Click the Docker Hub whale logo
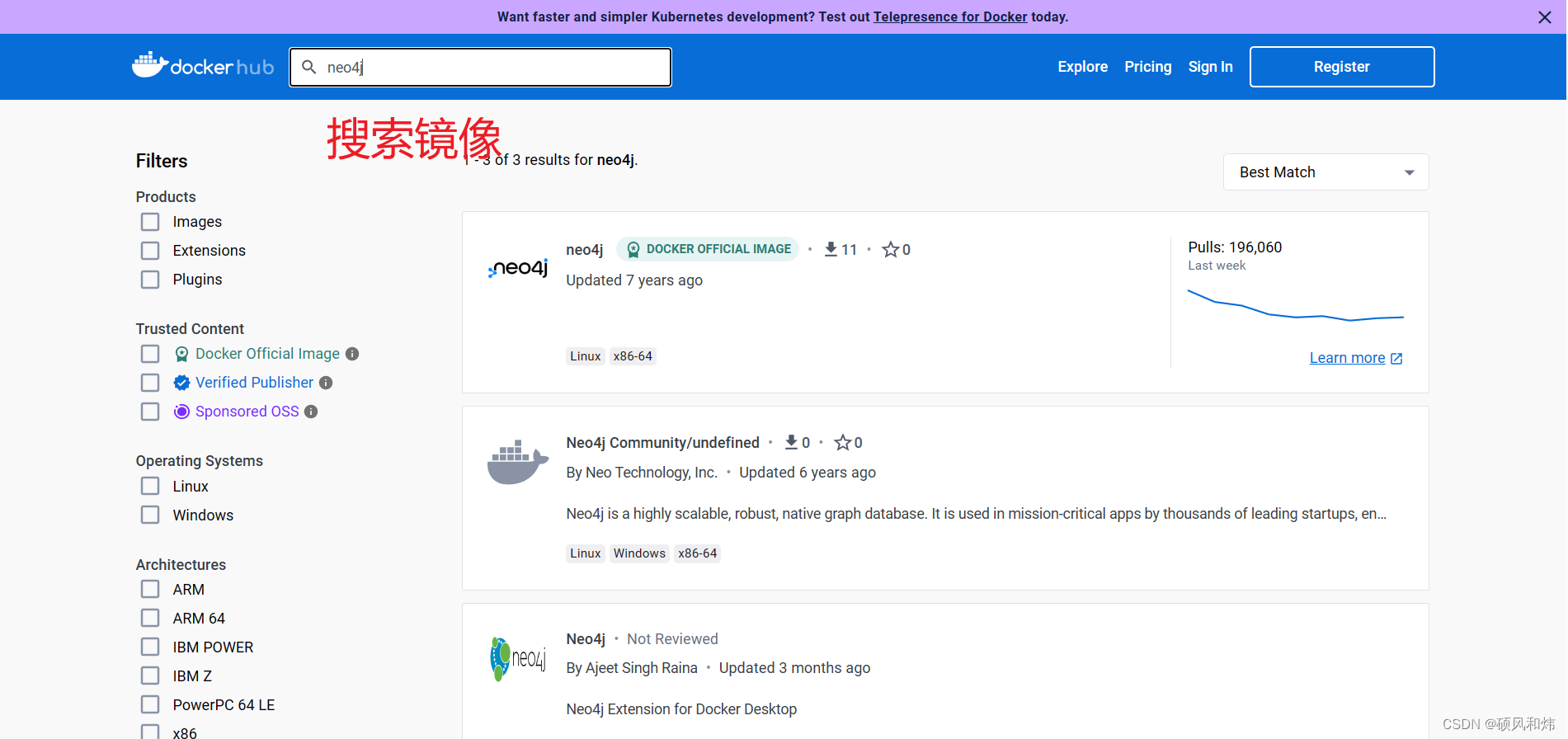 coord(203,66)
